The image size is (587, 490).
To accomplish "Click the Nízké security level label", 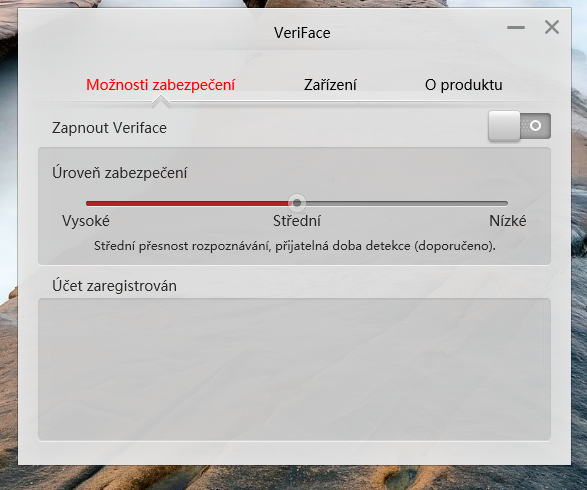I will [x=508, y=221].
